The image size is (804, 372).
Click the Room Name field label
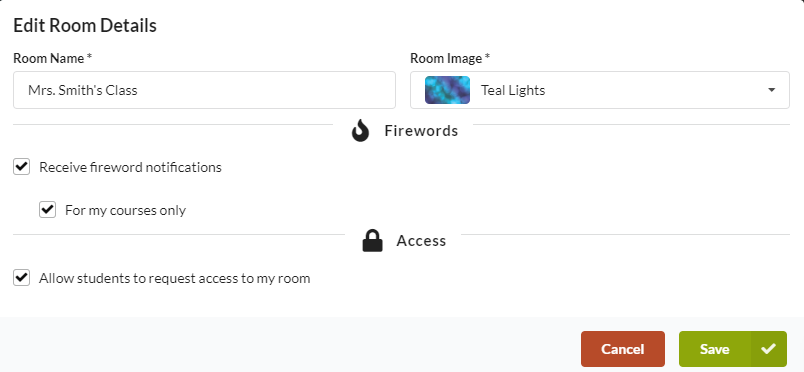point(52,58)
